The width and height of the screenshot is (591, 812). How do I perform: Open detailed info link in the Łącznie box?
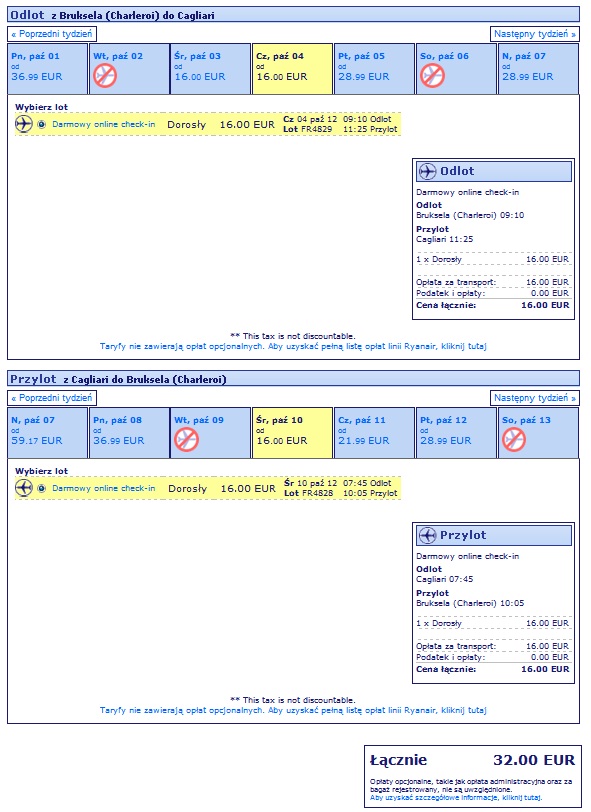[456, 798]
